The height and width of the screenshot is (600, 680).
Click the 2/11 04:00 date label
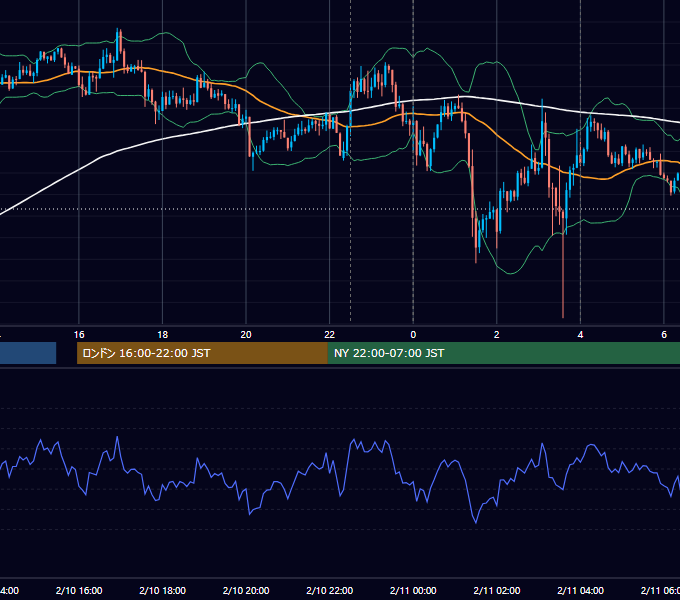(580, 590)
